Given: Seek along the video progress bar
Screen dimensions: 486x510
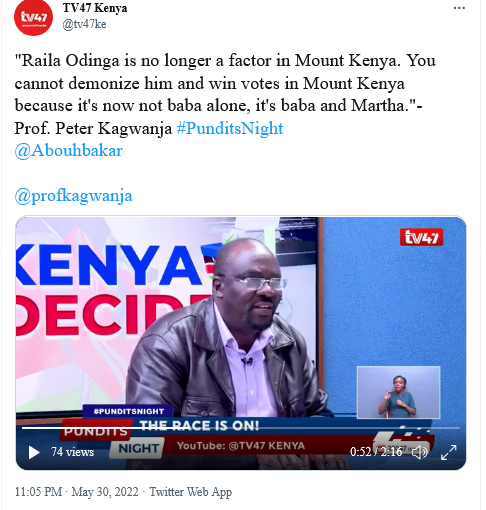Looking at the screenshot, I should (241, 428).
